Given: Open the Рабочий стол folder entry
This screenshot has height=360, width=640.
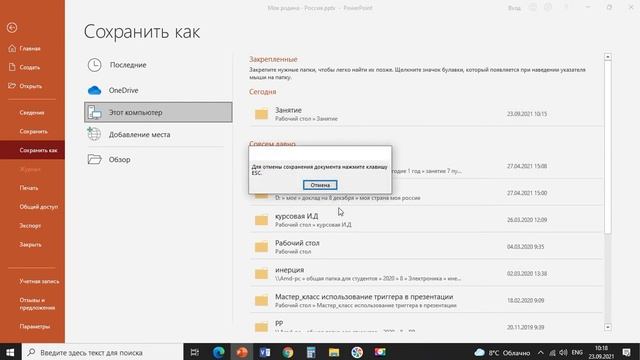Looking at the screenshot, I should tap(426, 247).
